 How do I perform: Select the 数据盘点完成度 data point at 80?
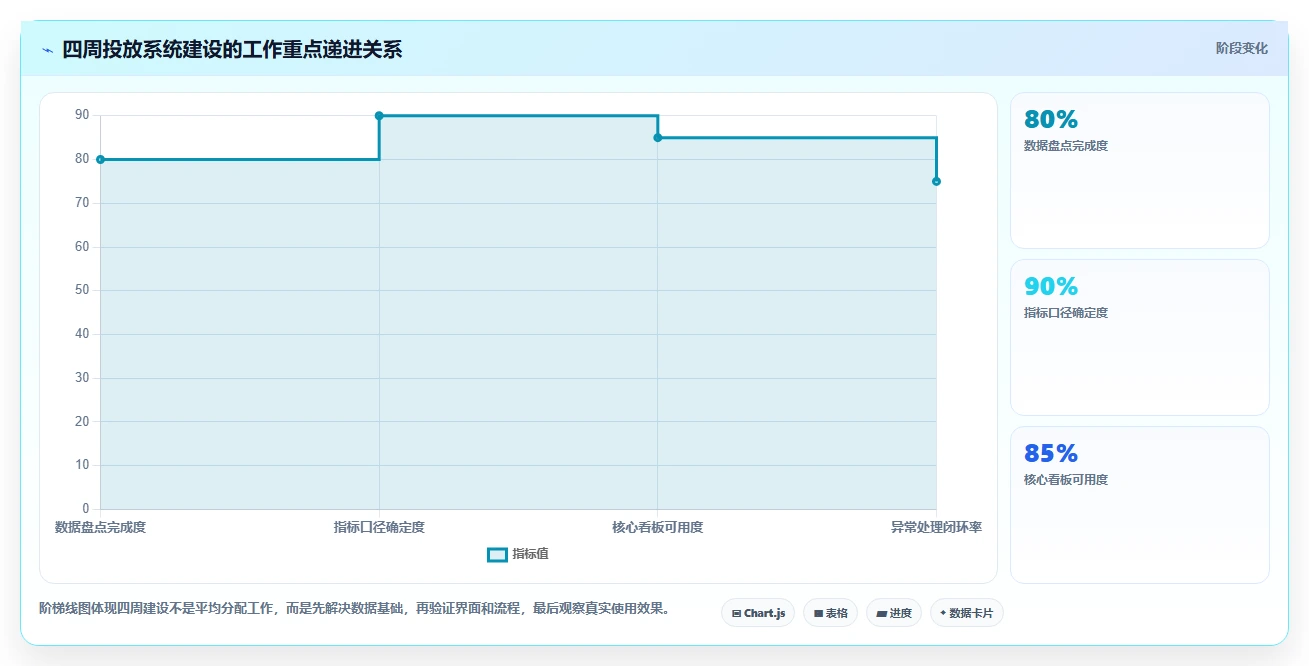click(x=100, y=159)
